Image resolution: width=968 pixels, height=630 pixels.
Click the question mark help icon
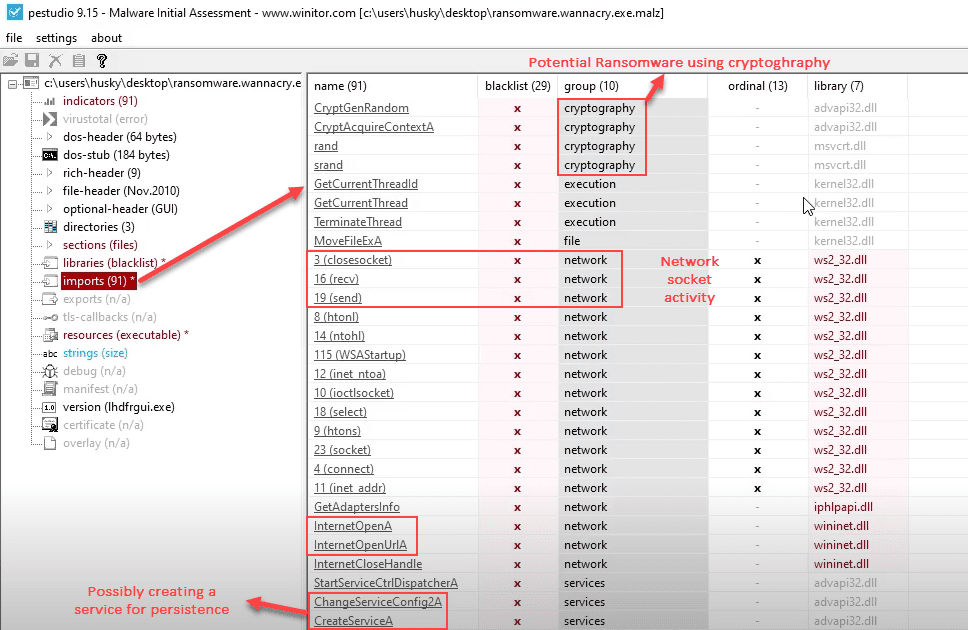(x=101, y=61)
